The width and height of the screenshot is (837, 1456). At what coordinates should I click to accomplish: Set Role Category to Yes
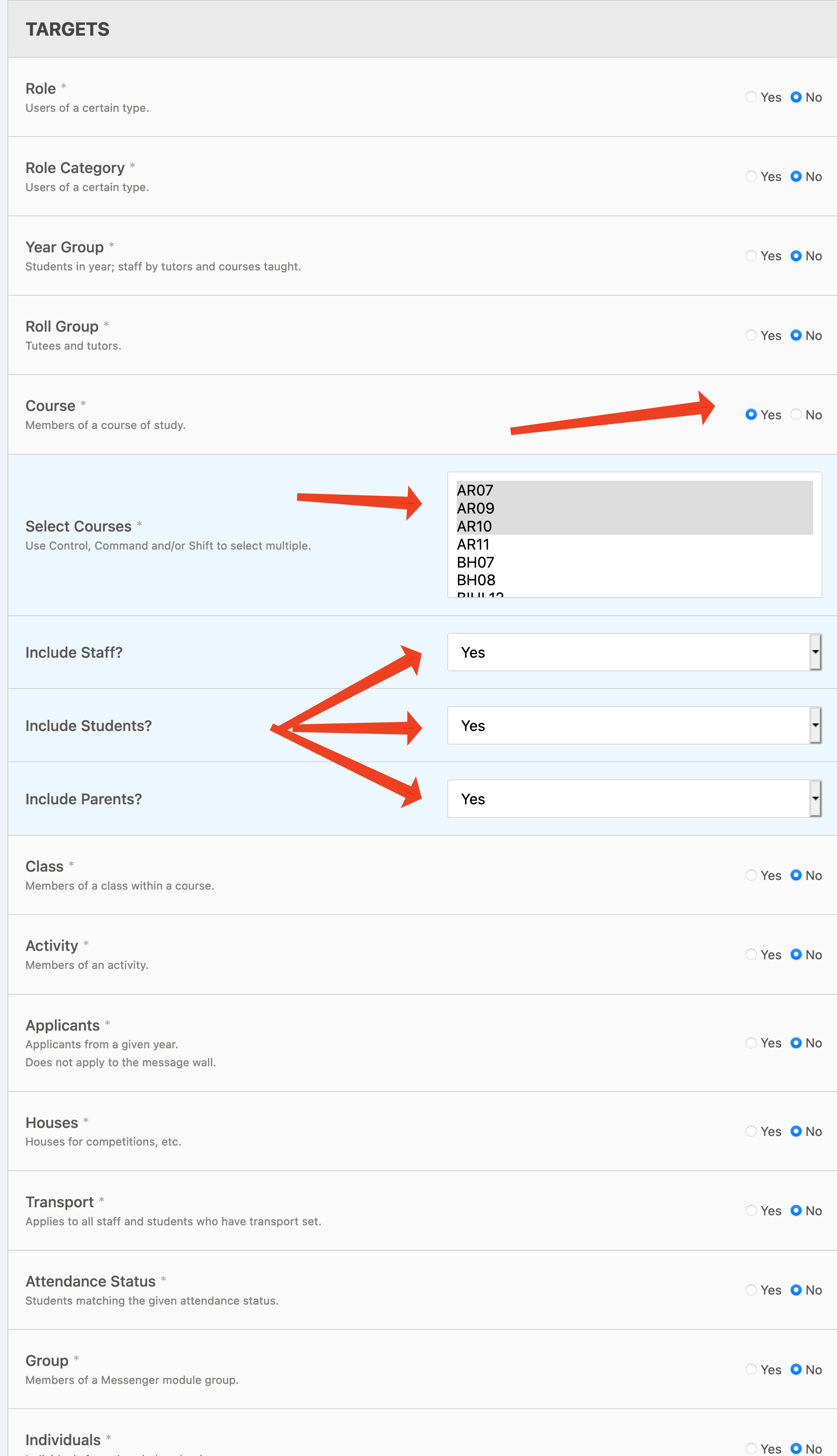751,176
